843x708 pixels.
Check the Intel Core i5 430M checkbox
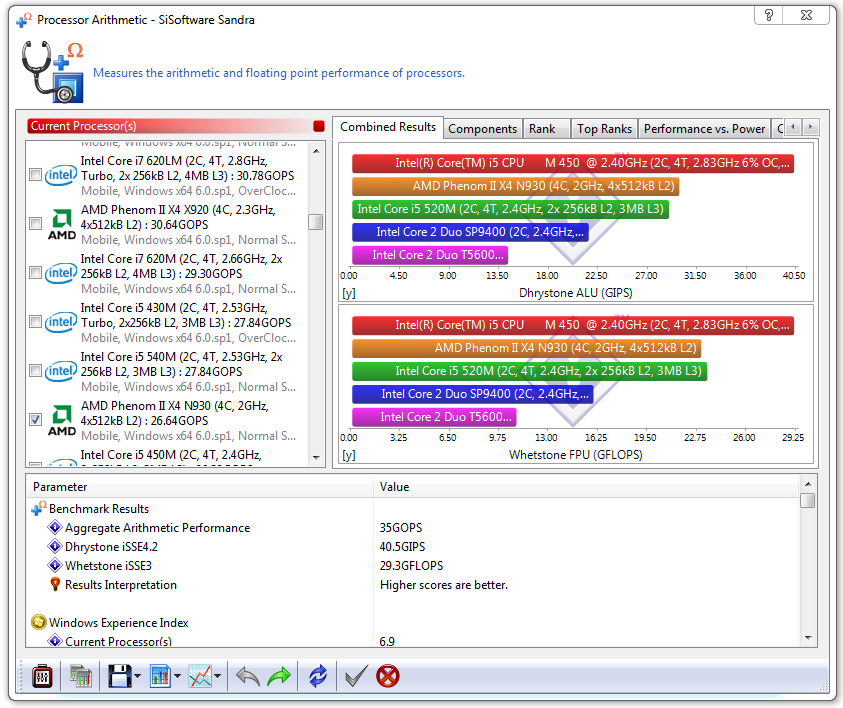(x=35, y=321)
